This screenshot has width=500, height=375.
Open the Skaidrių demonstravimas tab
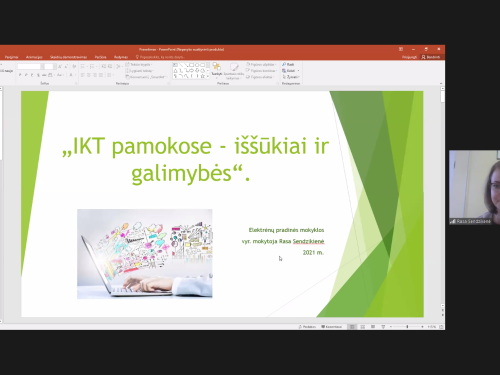point(68,57)
